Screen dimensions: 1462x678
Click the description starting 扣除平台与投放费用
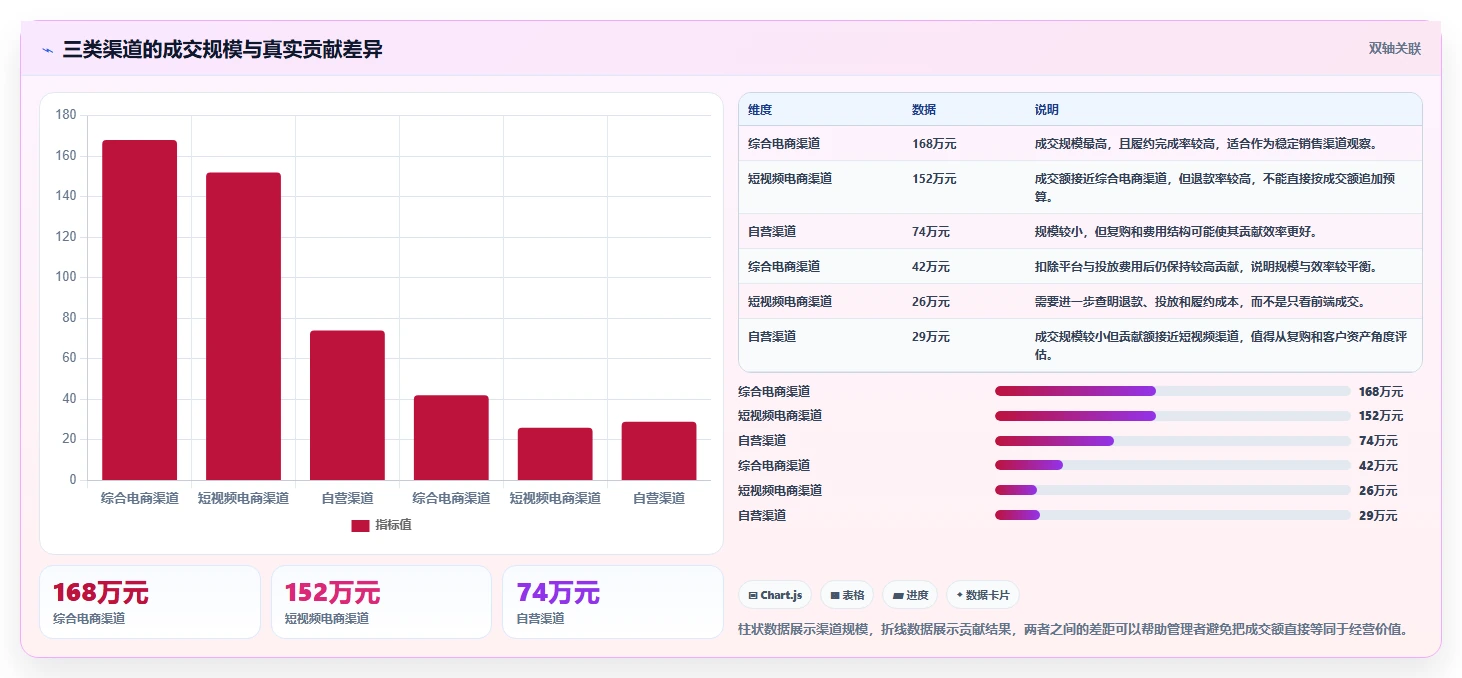1207,267
